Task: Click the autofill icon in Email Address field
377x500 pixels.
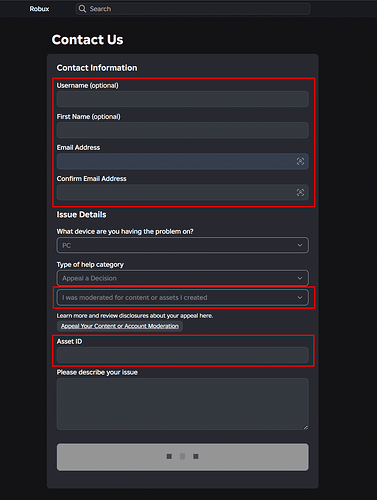Action: [300, 161]
